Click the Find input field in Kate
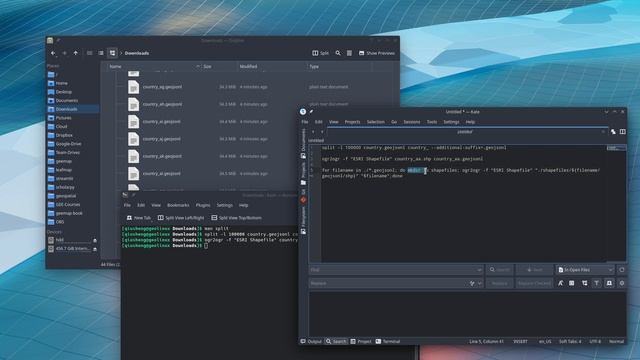This screenshot has height=360, width=640. point(396,270)
